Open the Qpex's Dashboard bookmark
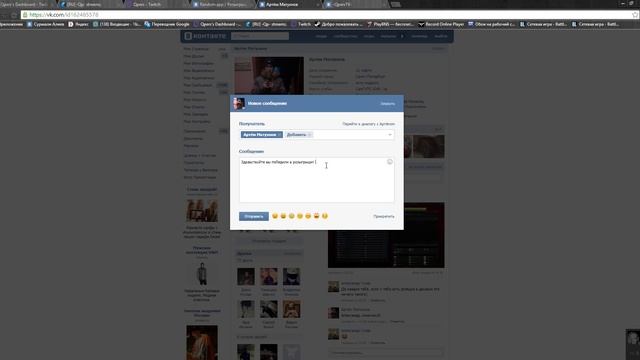This screenshot has height=360, width=640. point(218,24)
